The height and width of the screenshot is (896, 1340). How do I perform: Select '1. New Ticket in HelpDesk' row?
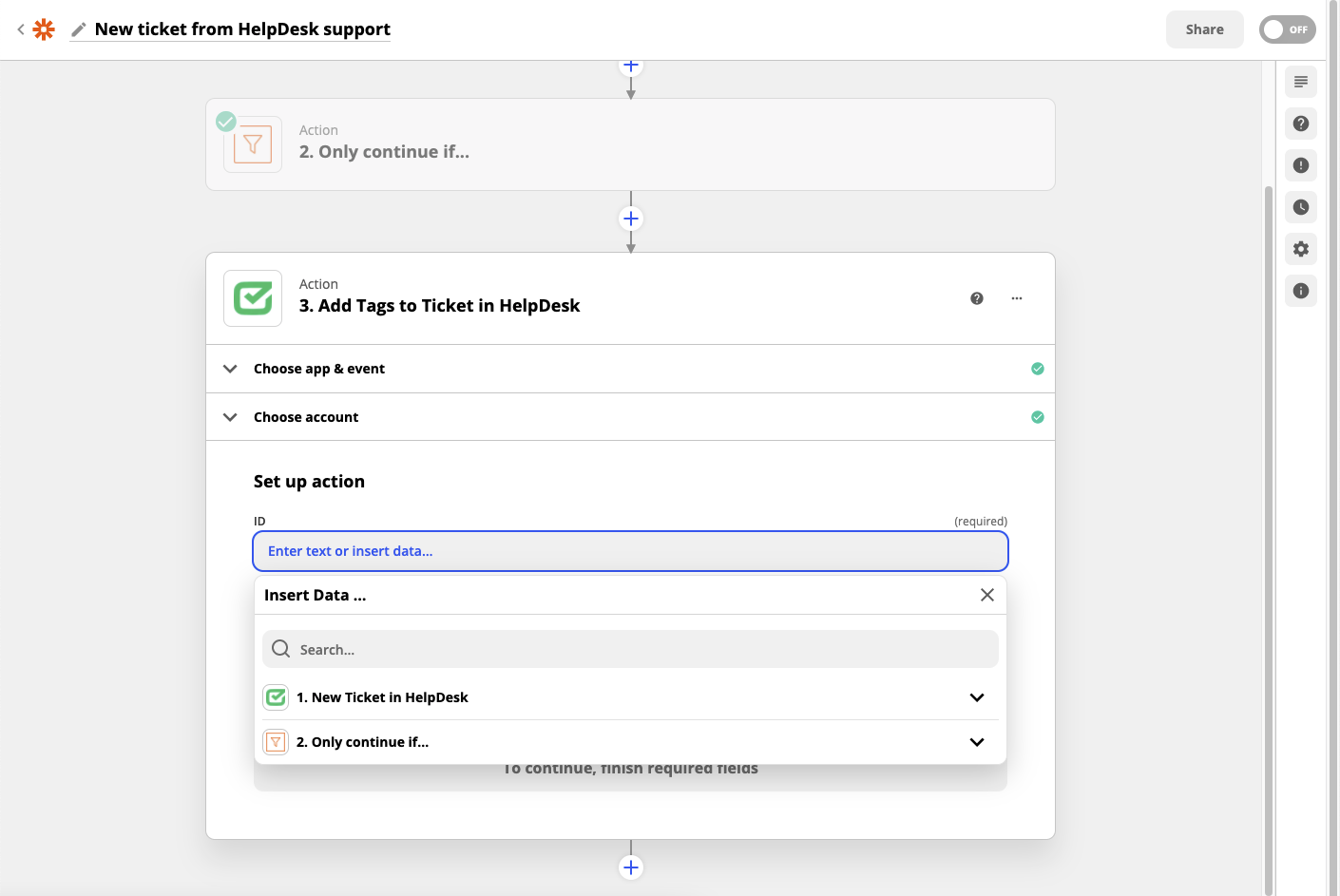630,697
